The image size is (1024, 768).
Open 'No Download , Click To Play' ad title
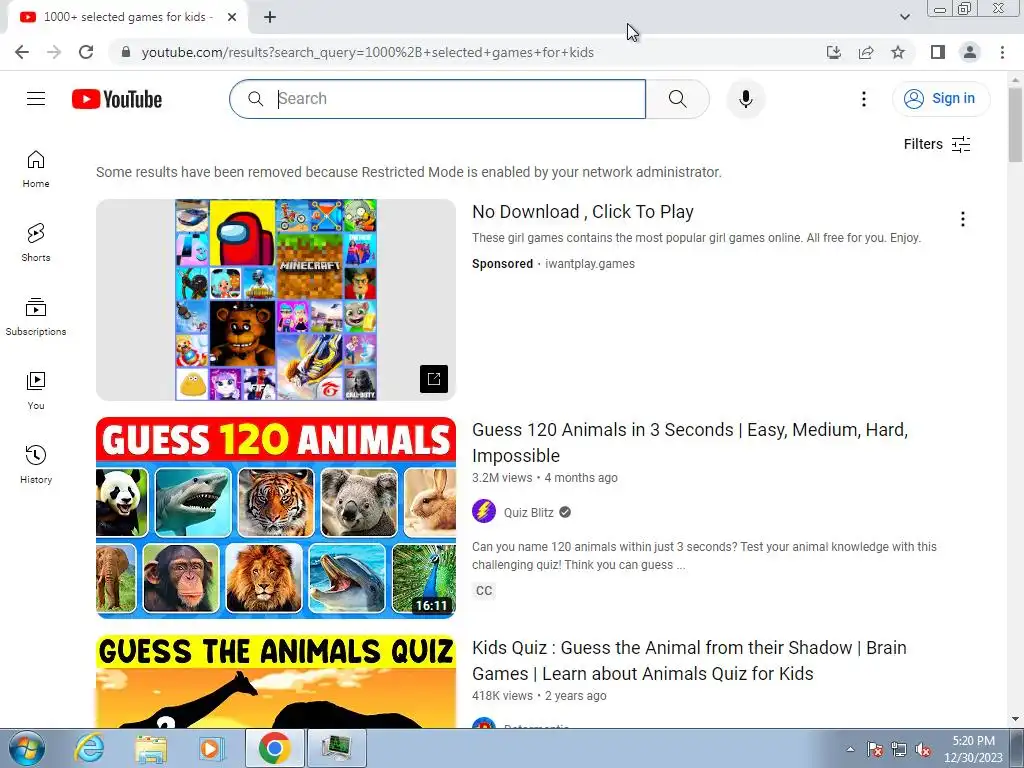tap(583, 212)
